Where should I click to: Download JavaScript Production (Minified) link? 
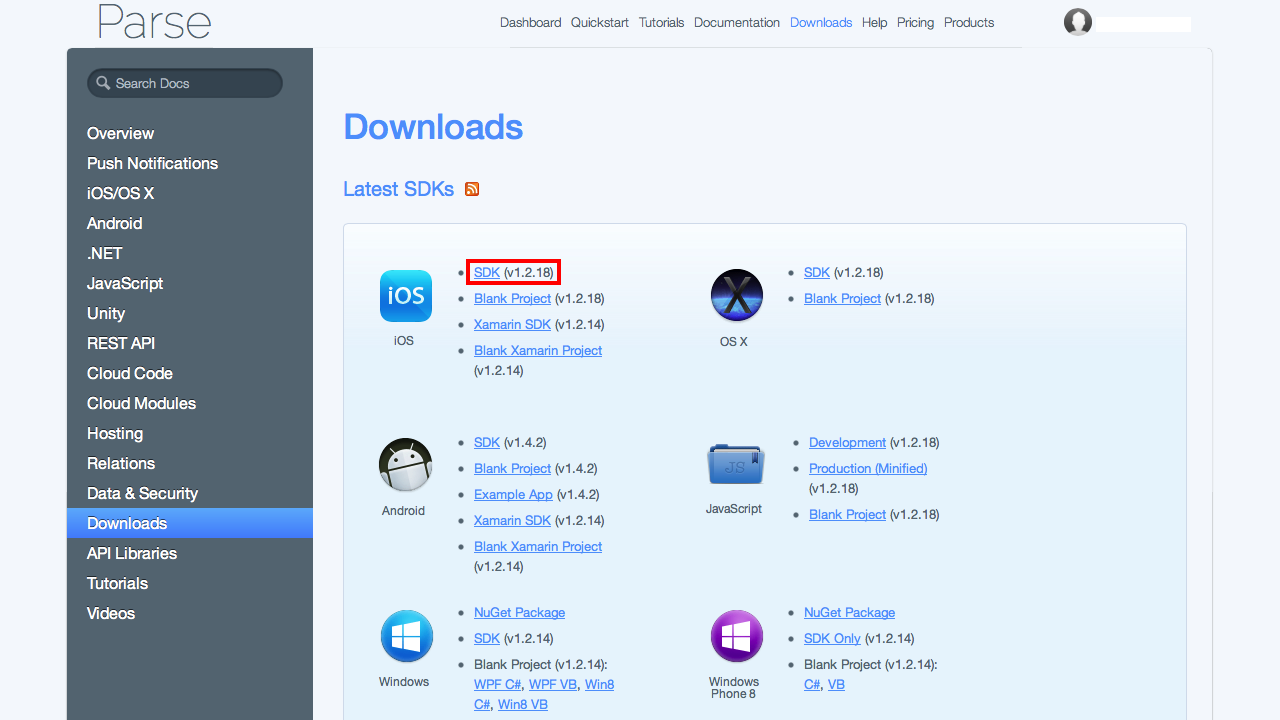point(868,468)
